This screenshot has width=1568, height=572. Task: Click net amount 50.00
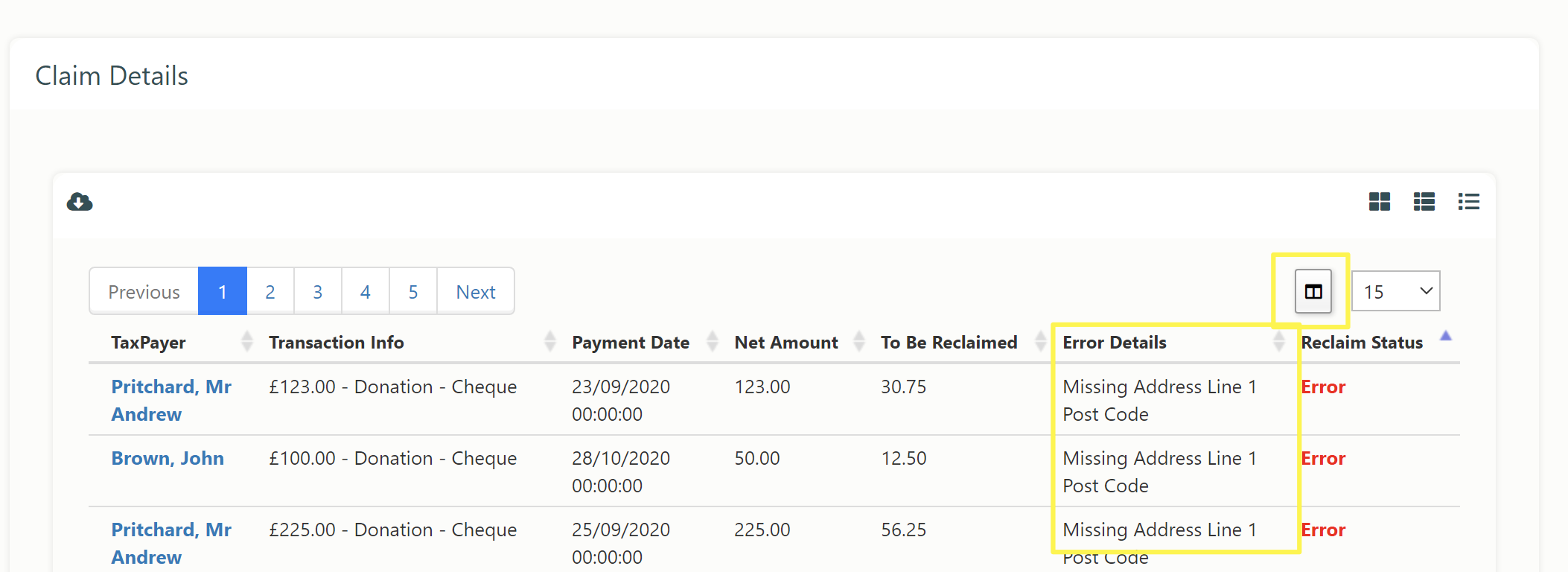pos(757,458)
